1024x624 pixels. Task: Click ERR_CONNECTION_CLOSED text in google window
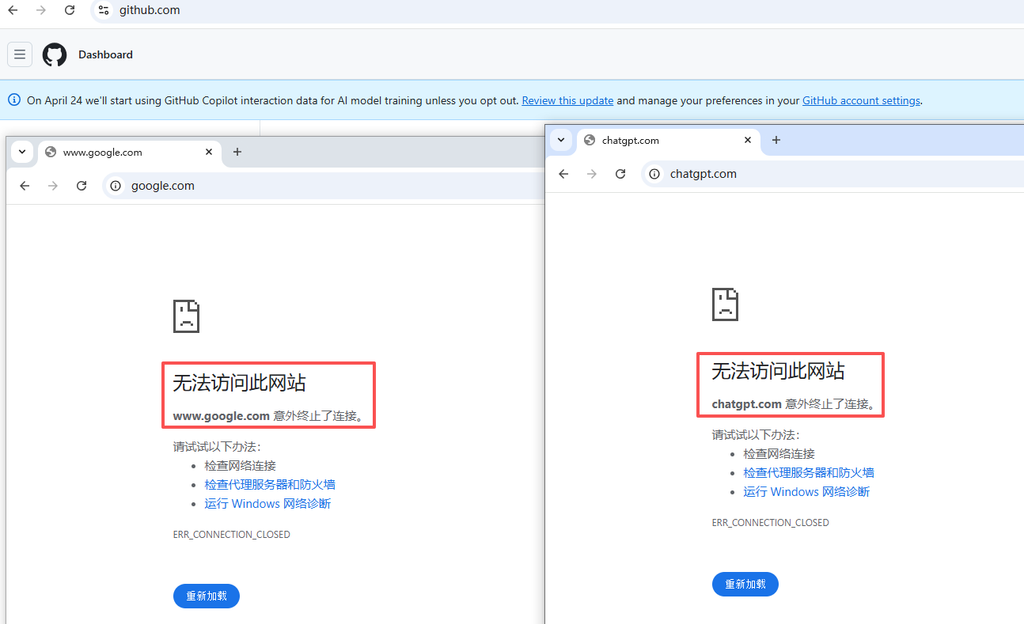tap(231, 534)
